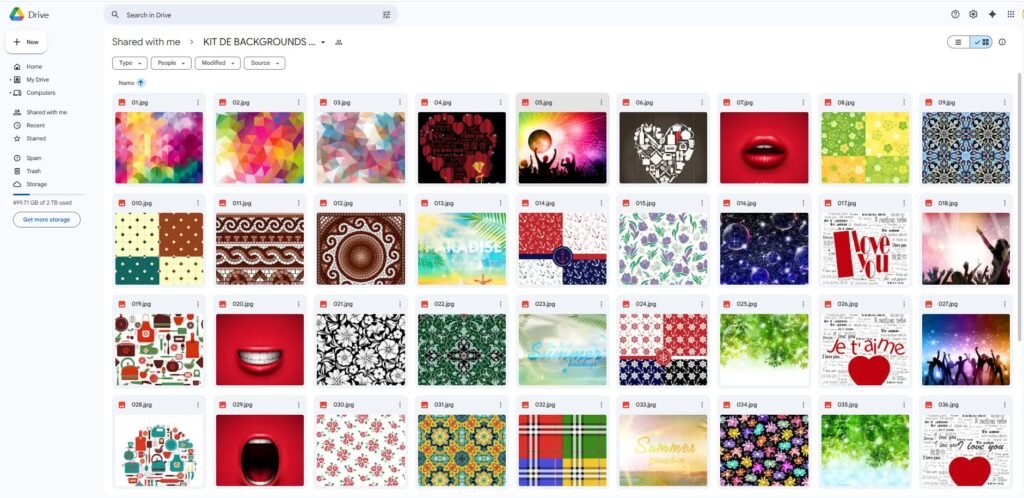Click Get more storage button
Image resolution: width=1024 pixels, height=498 pixels.
point(46,219)
